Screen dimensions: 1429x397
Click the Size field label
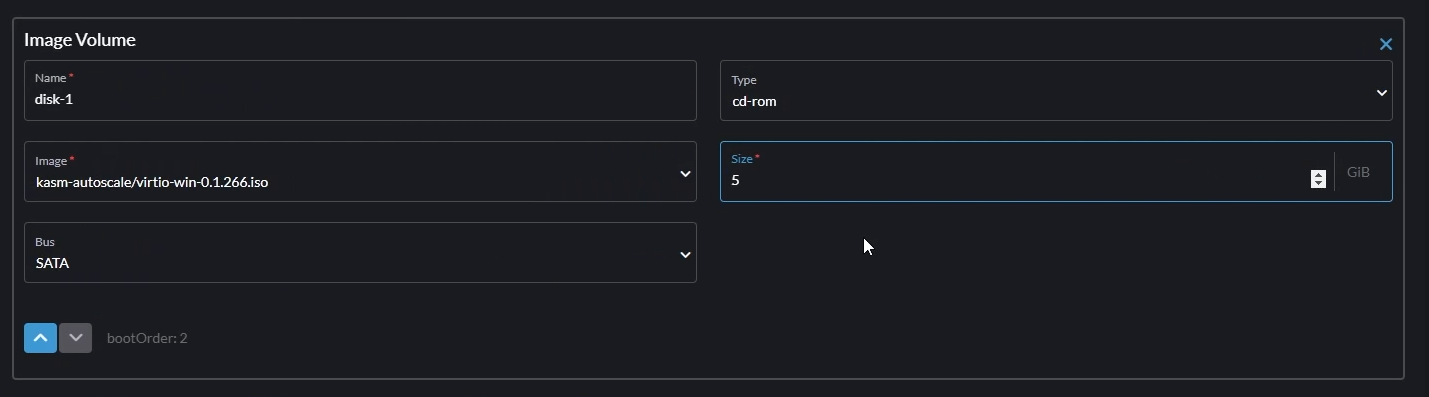(x=741, y=159)
